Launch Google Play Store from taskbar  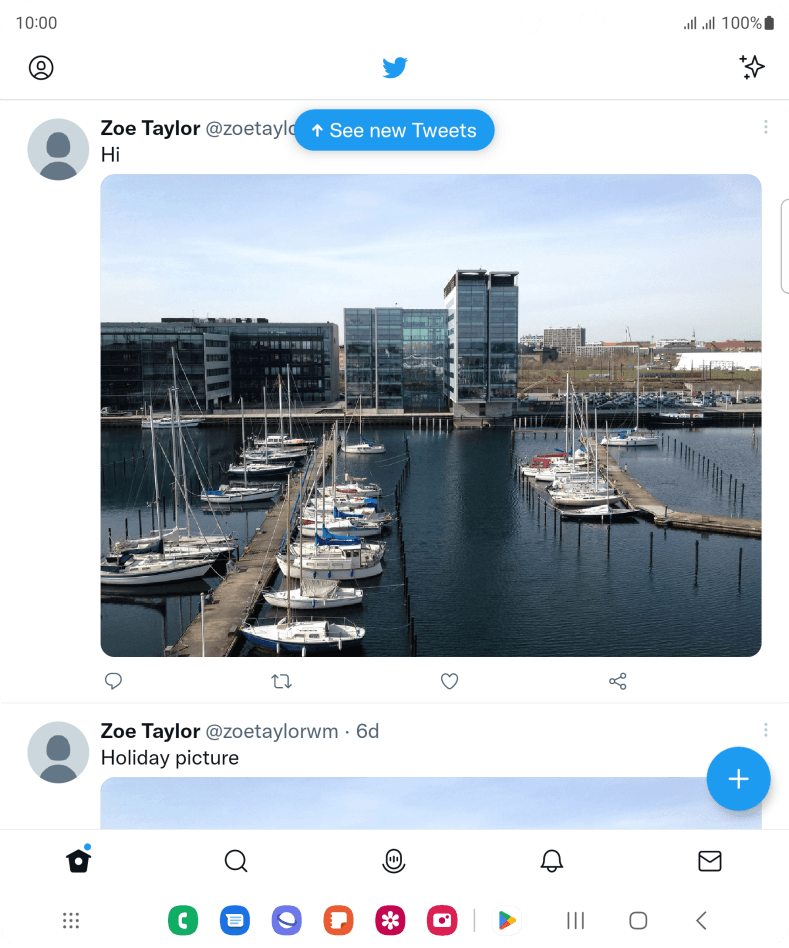point(507,921)
